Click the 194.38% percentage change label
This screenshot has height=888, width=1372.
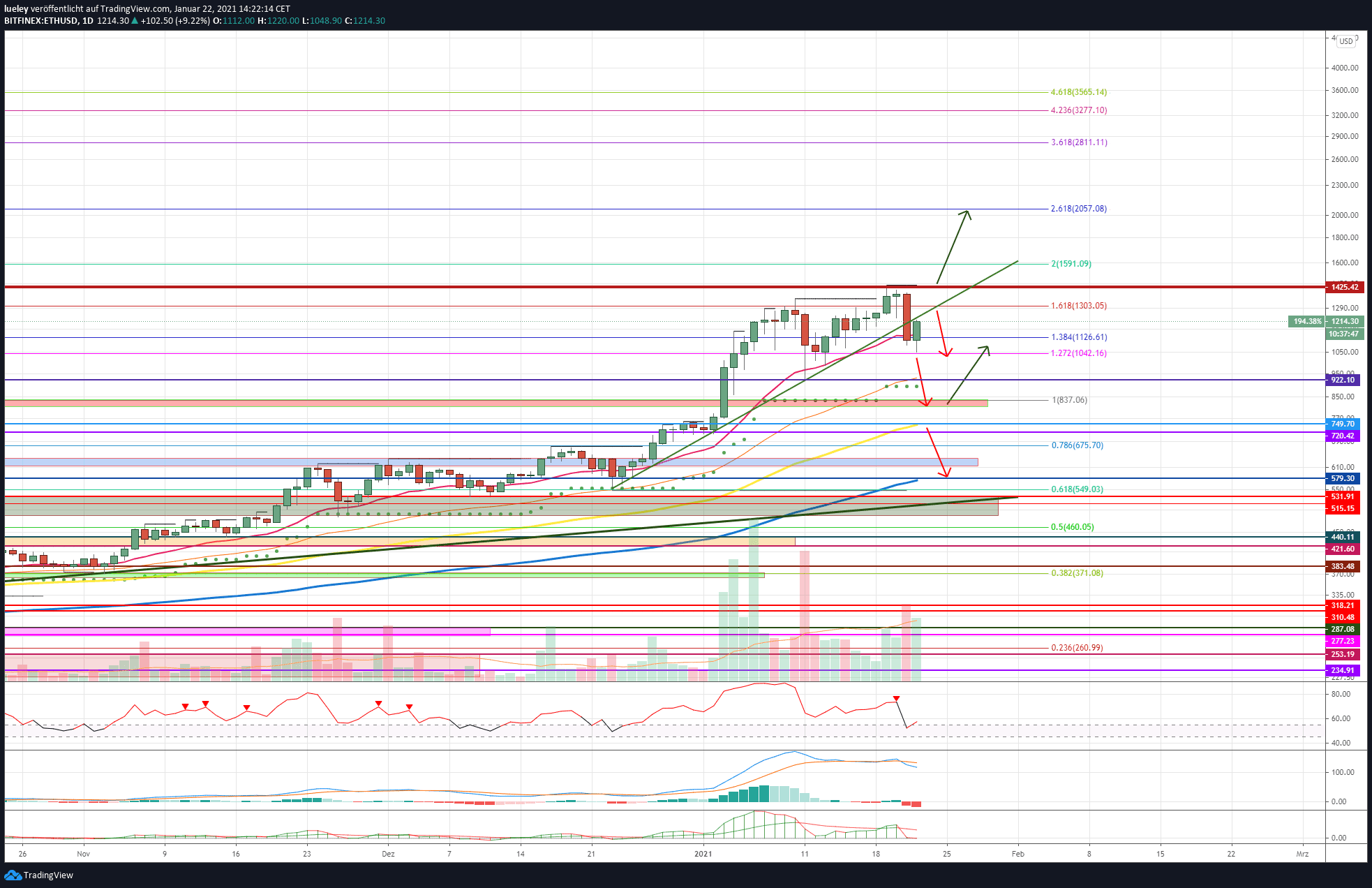point(1306,321)
